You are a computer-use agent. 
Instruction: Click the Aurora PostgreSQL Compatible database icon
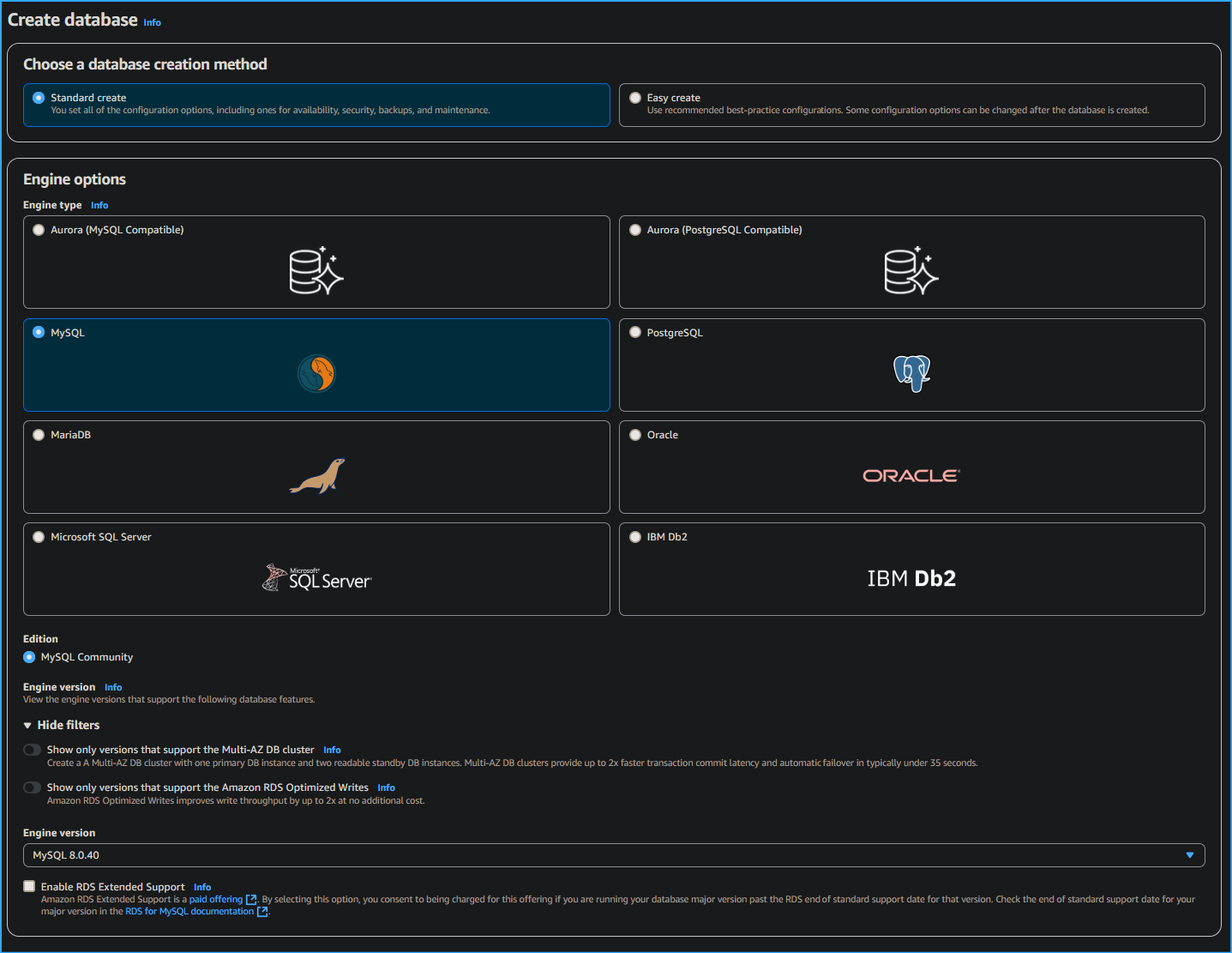tap(911, 271)
